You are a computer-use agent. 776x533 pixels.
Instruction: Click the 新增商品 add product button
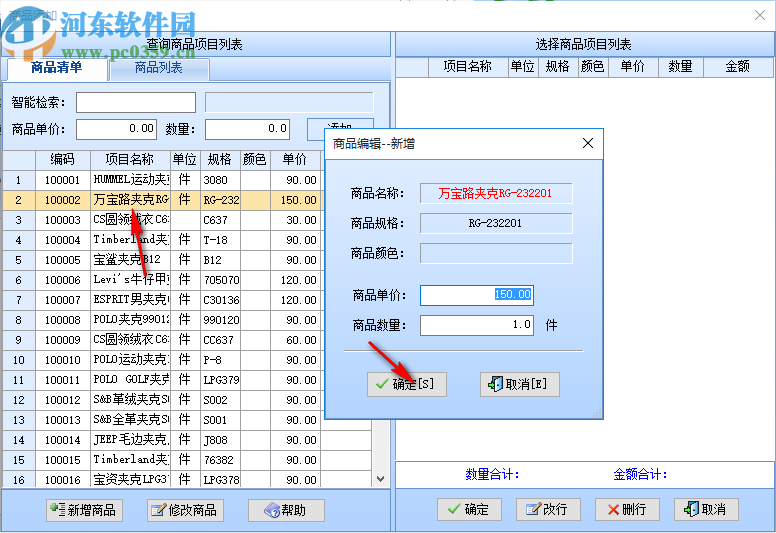[x=85, y=510]
